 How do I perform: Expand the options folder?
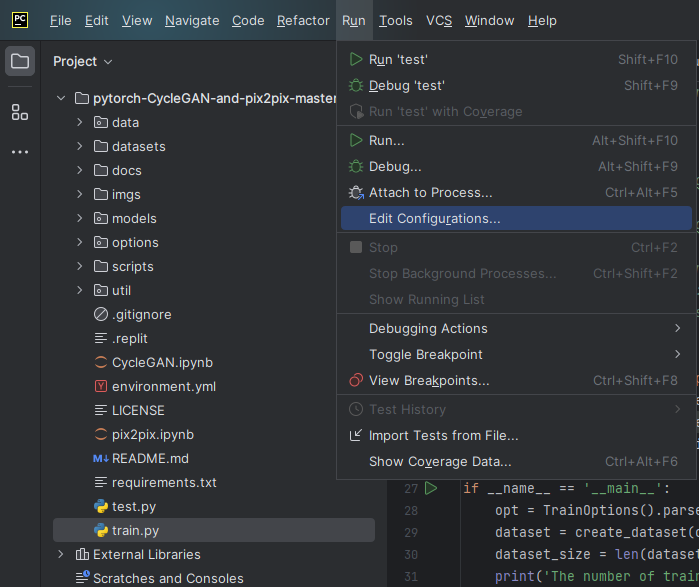pyautogui.click(x=80, y=242)
